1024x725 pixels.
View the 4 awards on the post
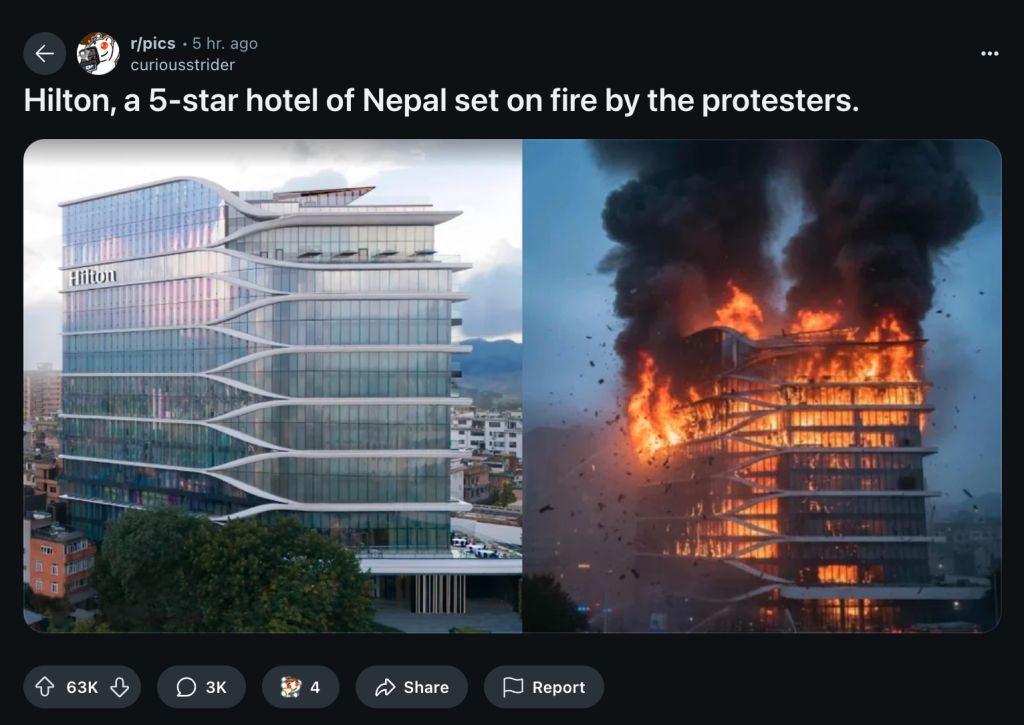tap(300, 687)
